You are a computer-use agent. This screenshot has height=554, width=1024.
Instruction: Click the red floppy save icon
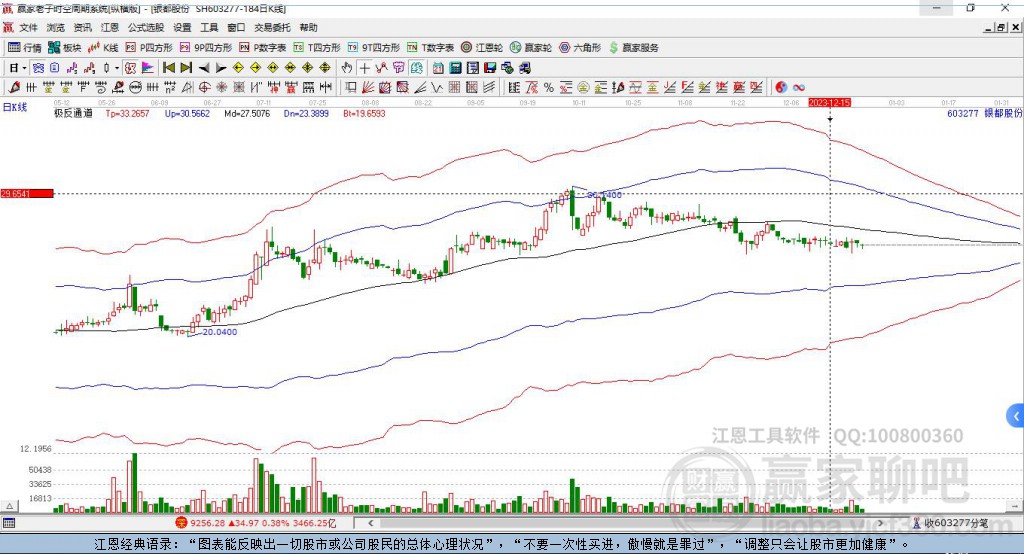coord(490,68)
